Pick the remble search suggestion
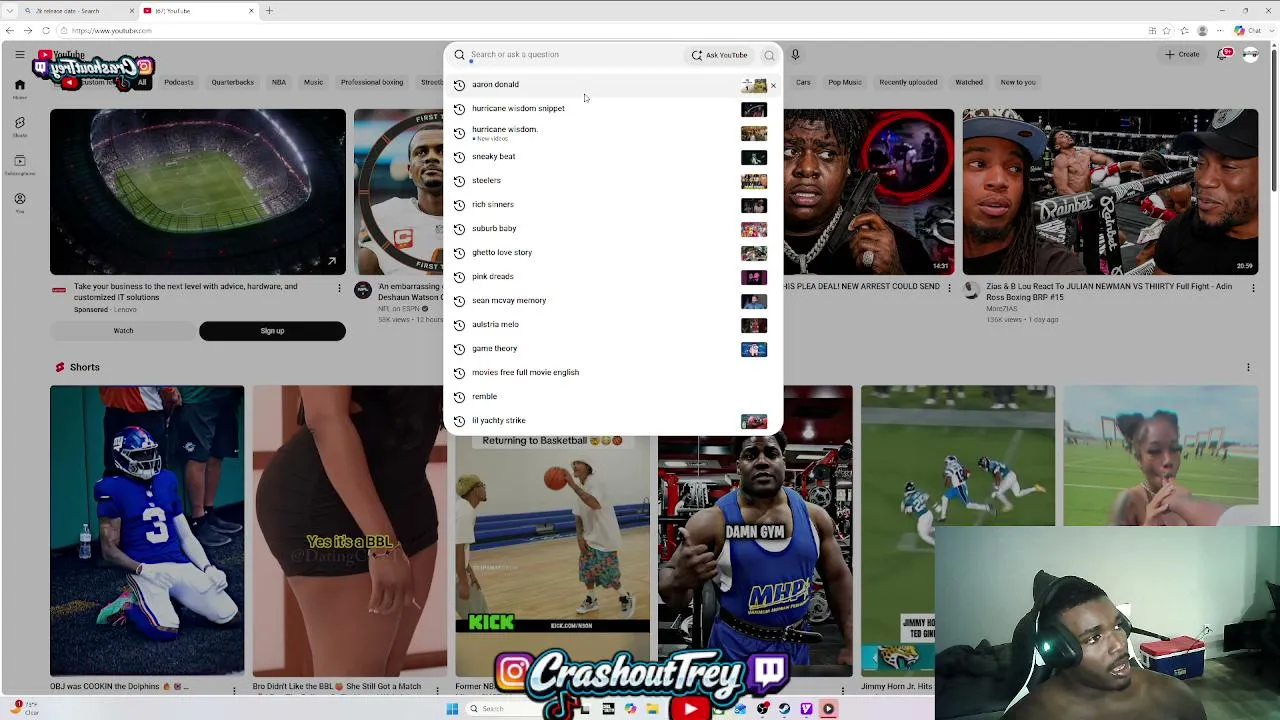The width and height of the screenshot is (1280, 720). pos(611,397)
